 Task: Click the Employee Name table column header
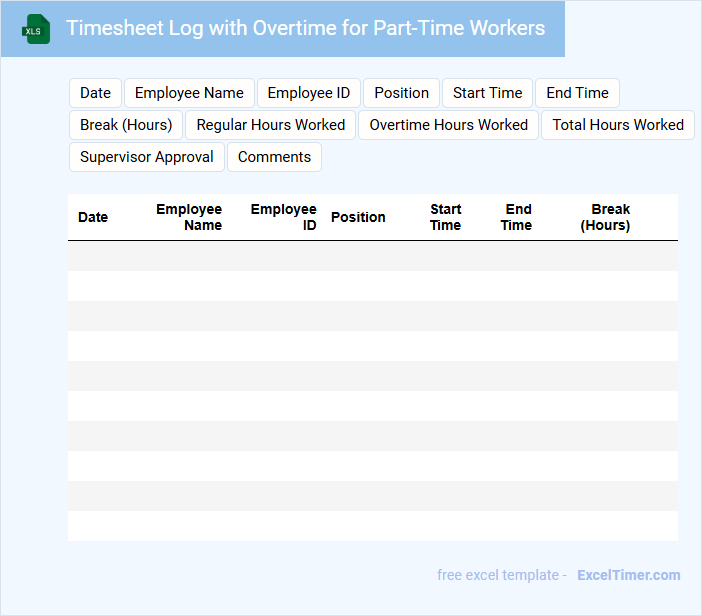coord(189,217)
